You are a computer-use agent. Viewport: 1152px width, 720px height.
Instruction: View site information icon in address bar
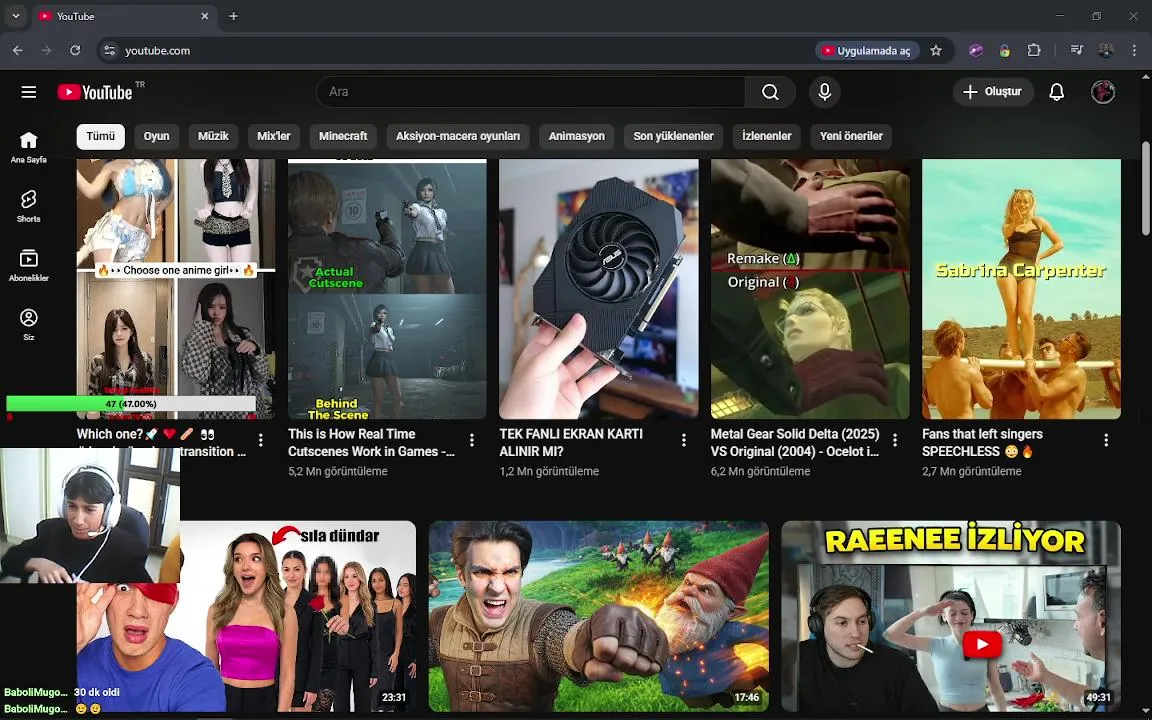click(x=109, y=51)
